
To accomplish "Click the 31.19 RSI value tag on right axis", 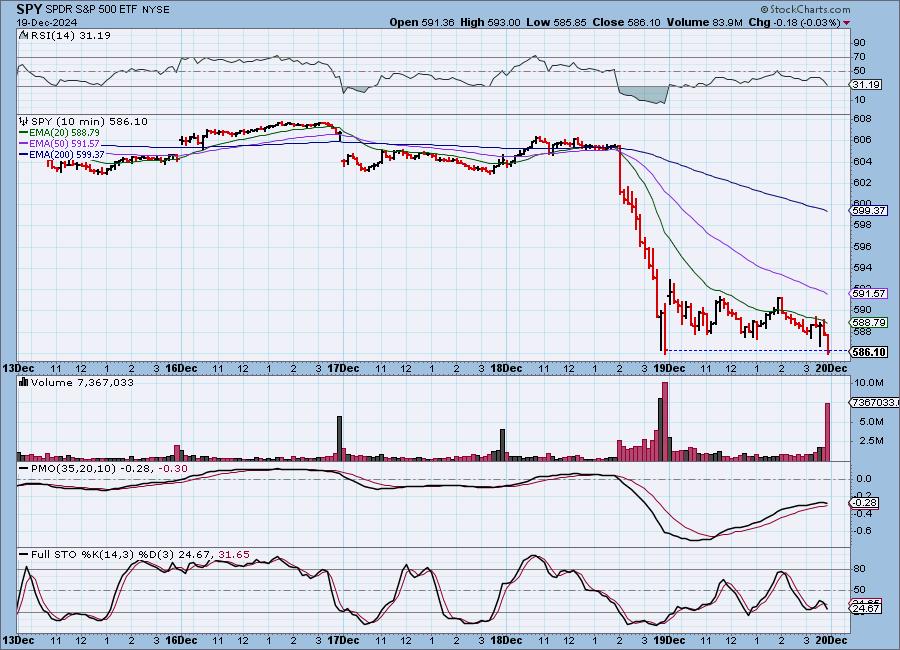I will point(866,85).
